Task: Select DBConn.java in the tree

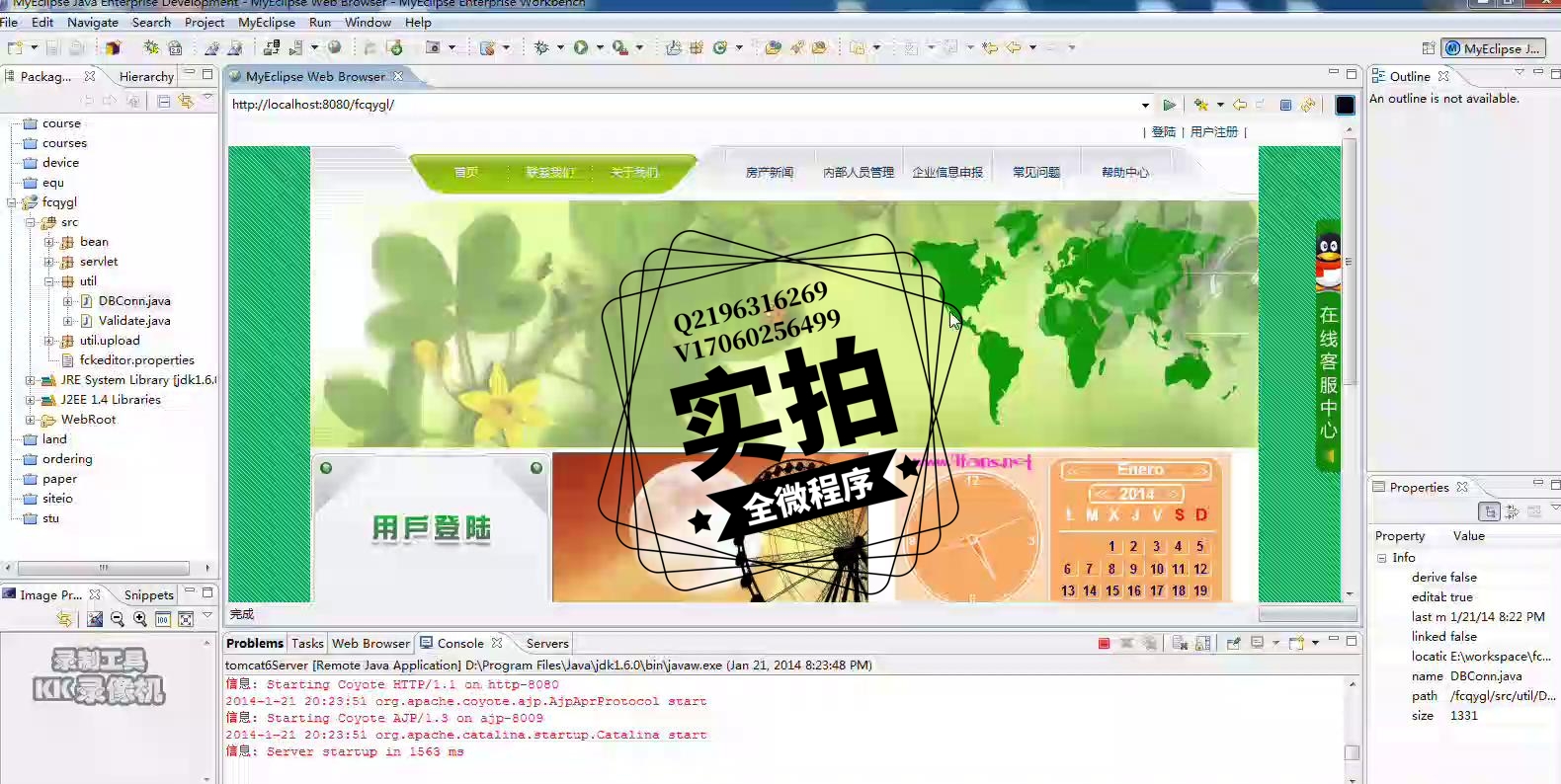Action: coord(134,301)
